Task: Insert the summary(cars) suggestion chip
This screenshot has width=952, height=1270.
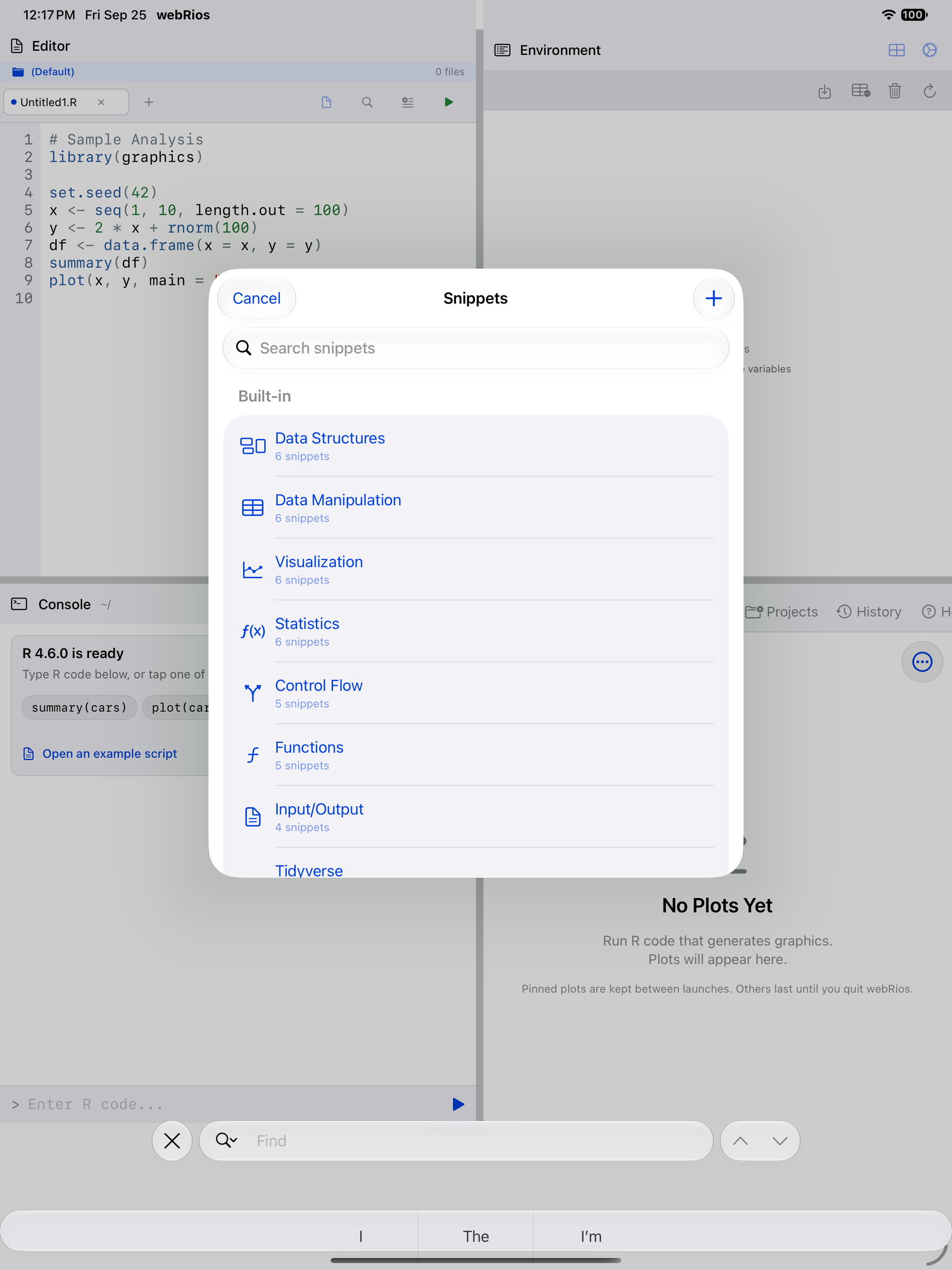Action: coord(79,707)
